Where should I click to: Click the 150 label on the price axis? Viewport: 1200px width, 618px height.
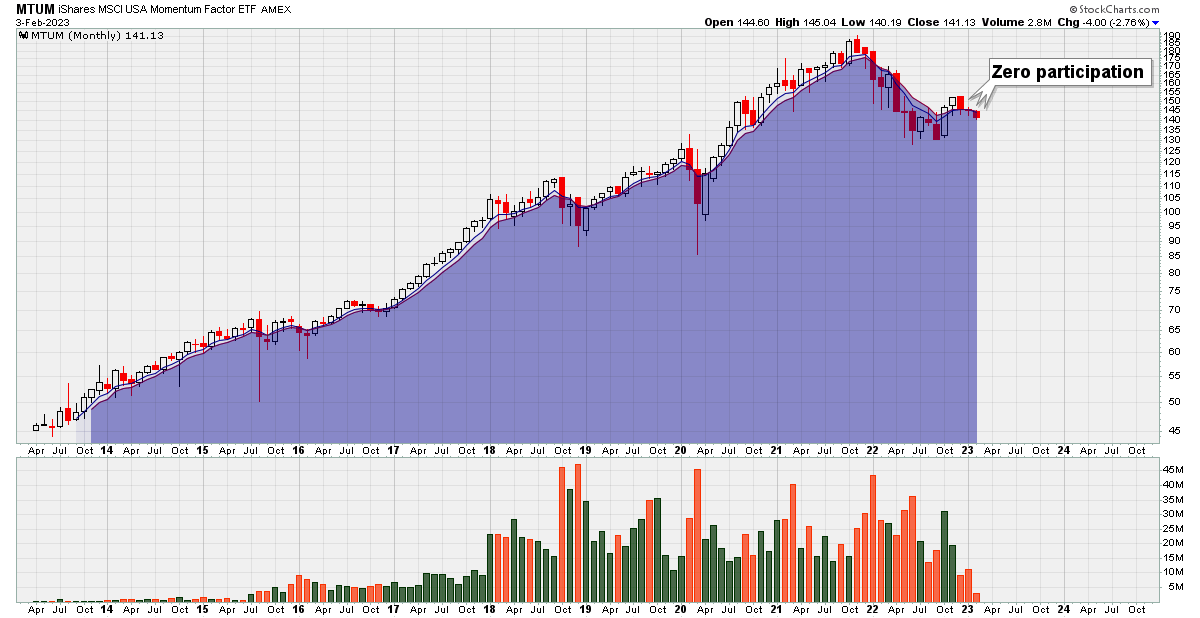(1172, 101)
